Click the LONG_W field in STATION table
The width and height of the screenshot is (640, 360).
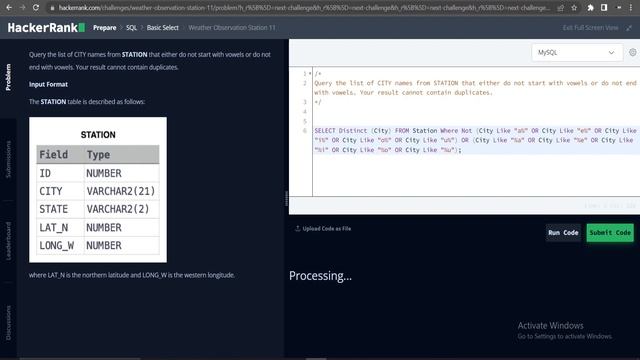(56, 245)
